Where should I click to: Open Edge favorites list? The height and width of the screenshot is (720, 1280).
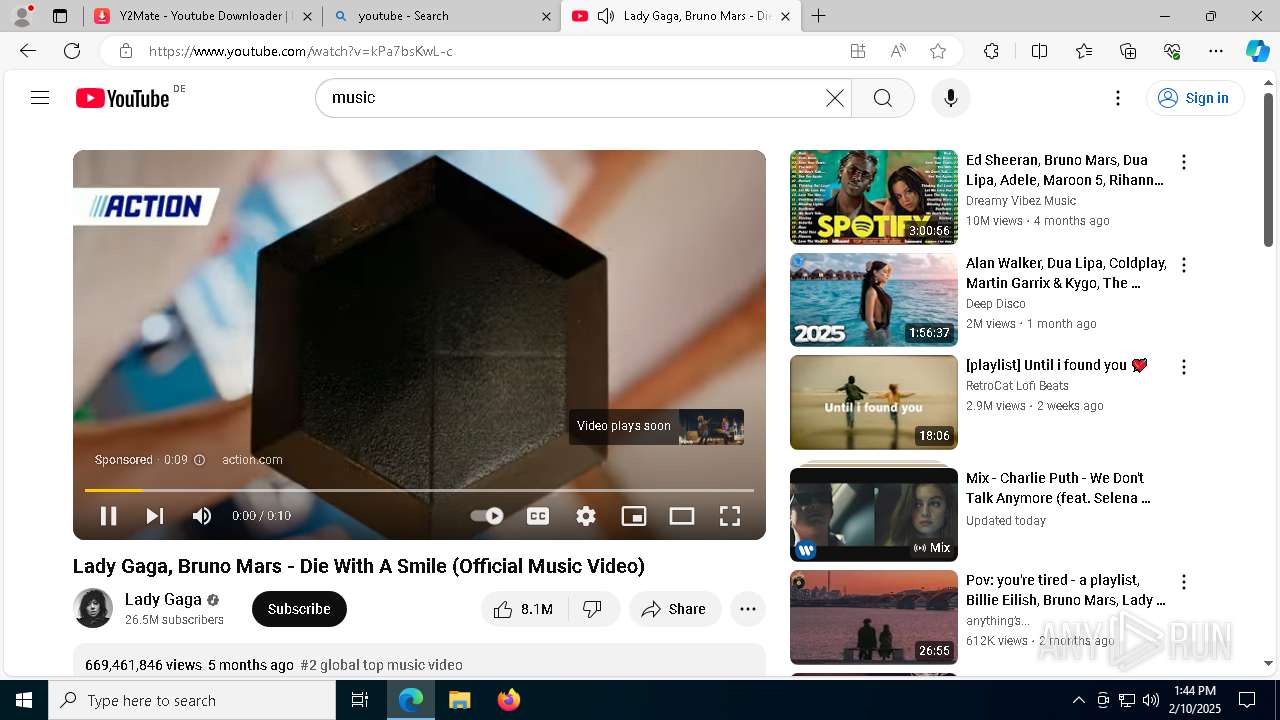point(1084,51)
